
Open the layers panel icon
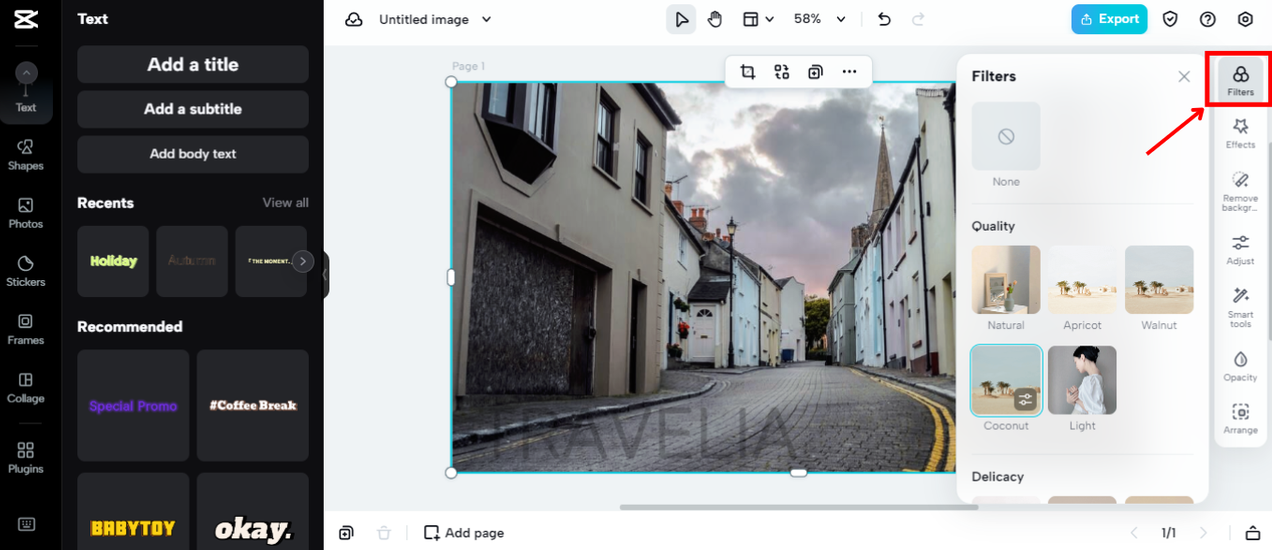[1252, 533]
